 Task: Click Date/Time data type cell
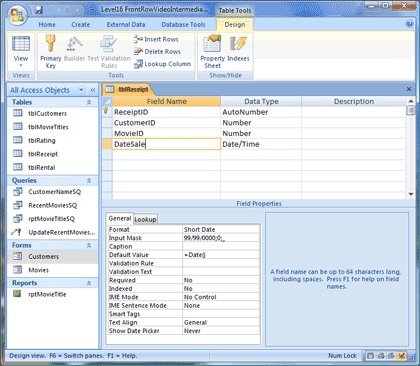pos(261,144)
